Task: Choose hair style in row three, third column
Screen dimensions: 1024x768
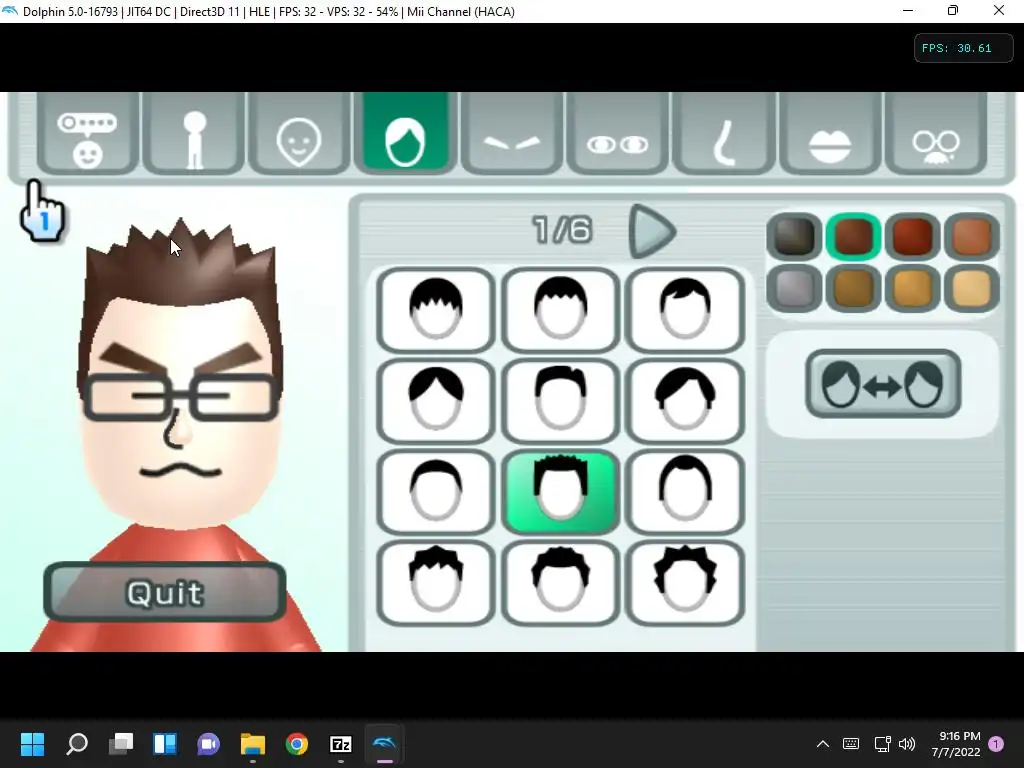Action: click(684, 492)
